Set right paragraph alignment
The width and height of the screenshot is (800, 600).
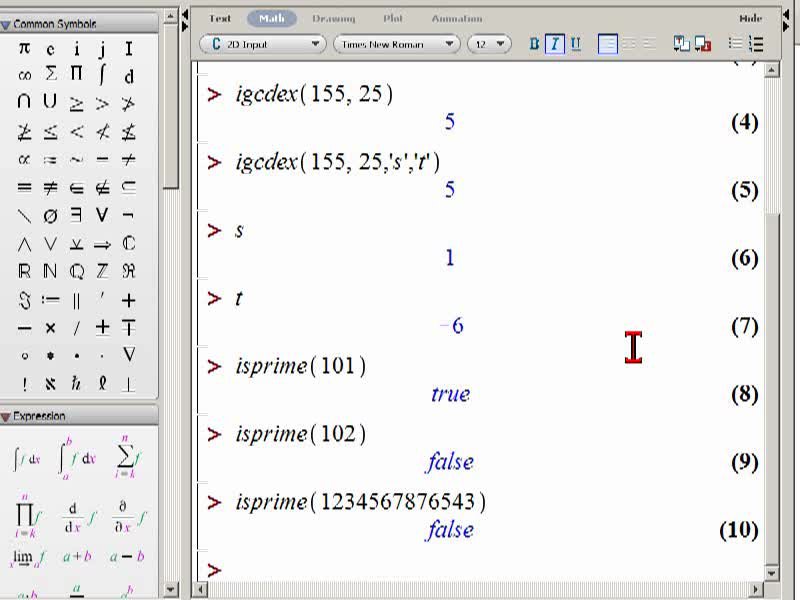pyautogui.click(x=649, y=44)
